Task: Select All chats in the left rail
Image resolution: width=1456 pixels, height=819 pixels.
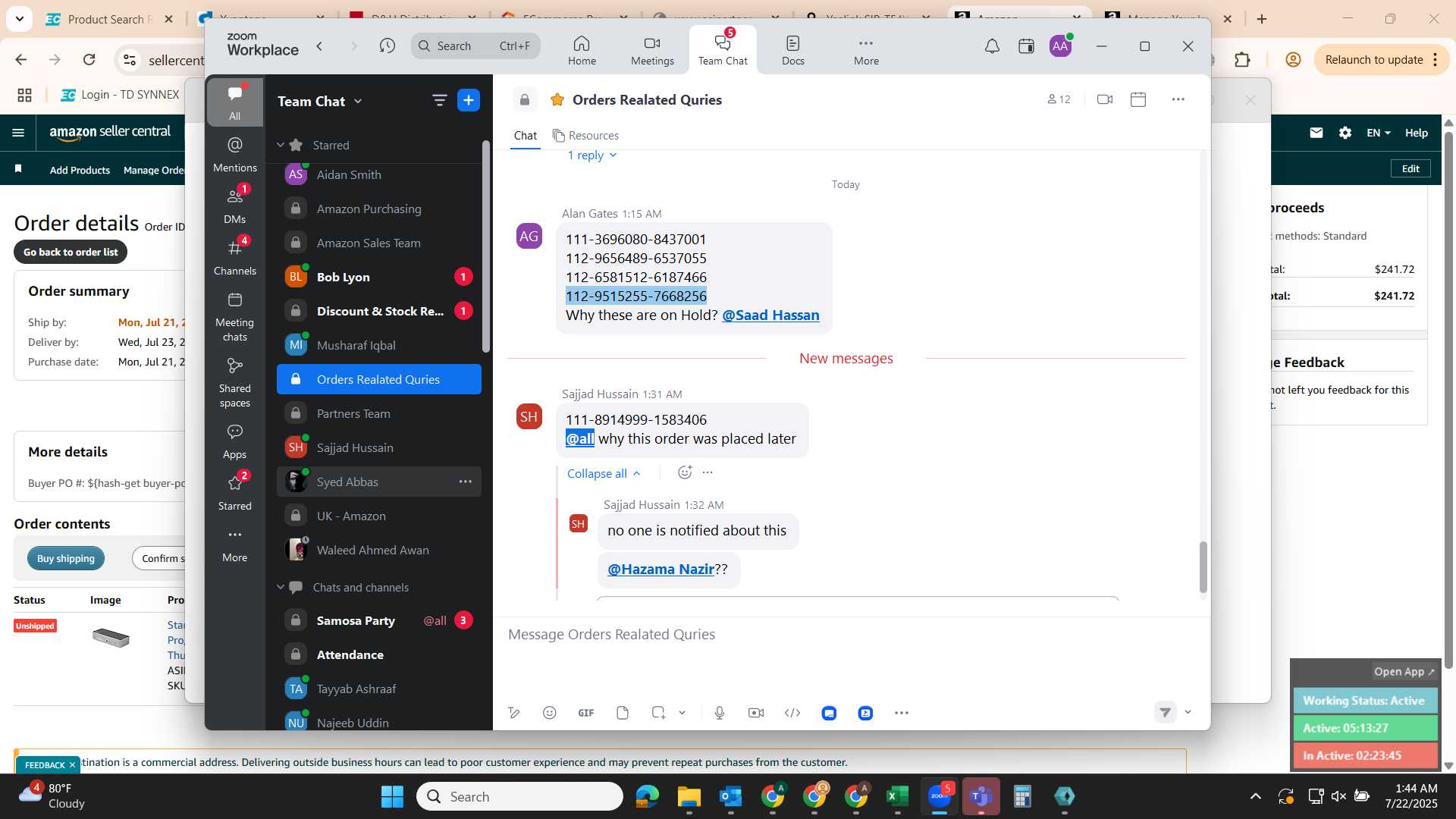Action: [x=235, y=102]
